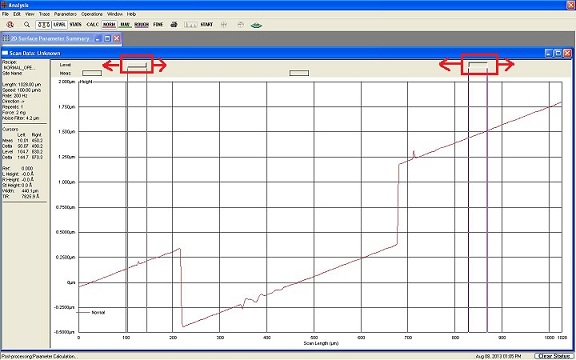Select the 2D Surface Parameter Summary window tab
576x360 pixels.
[50, 39]
